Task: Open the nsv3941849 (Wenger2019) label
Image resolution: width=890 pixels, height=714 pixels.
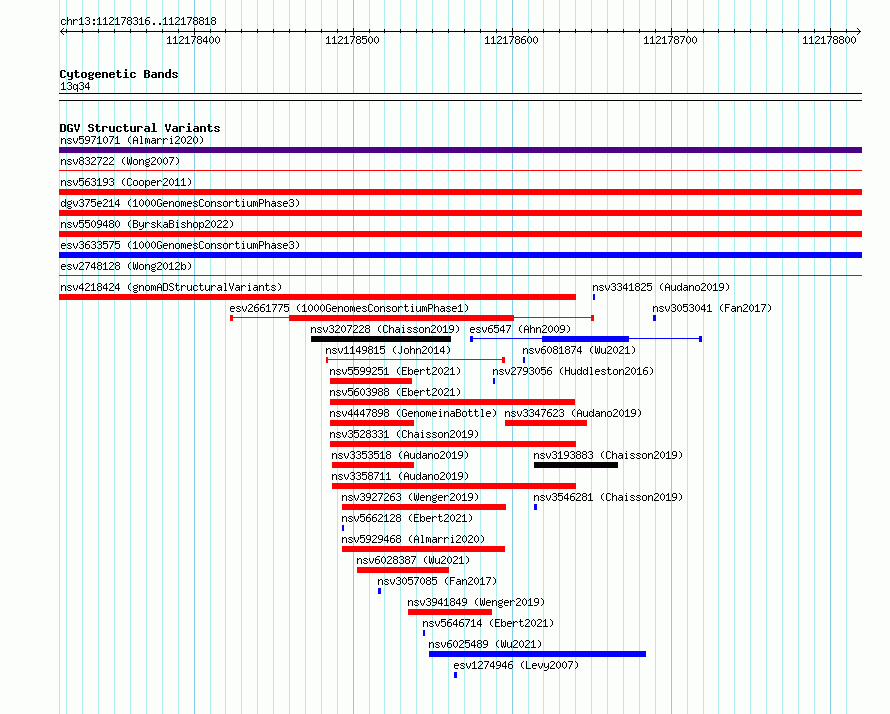Action: 476,602
